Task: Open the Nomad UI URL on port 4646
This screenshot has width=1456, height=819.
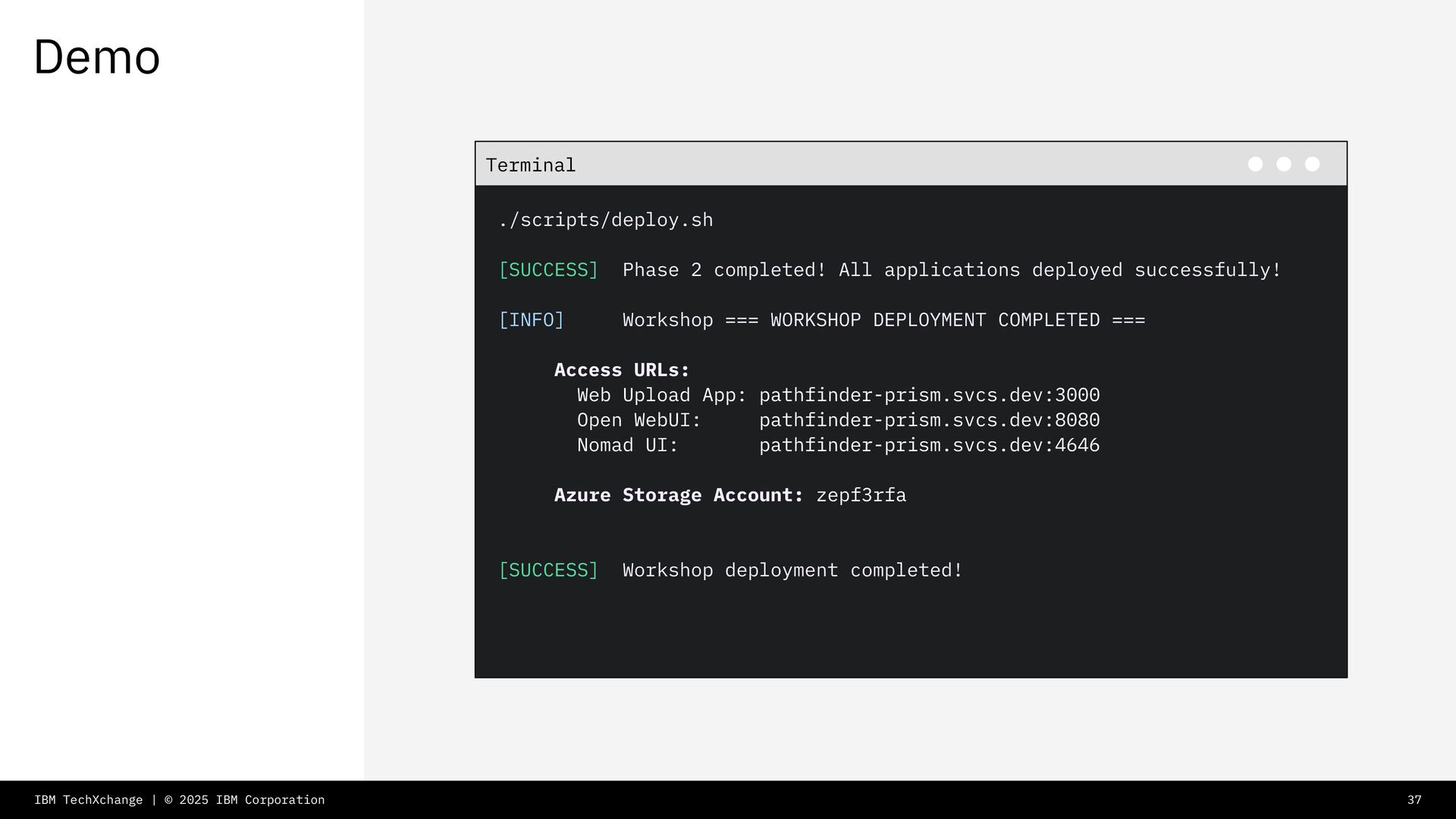Action: 929,445
